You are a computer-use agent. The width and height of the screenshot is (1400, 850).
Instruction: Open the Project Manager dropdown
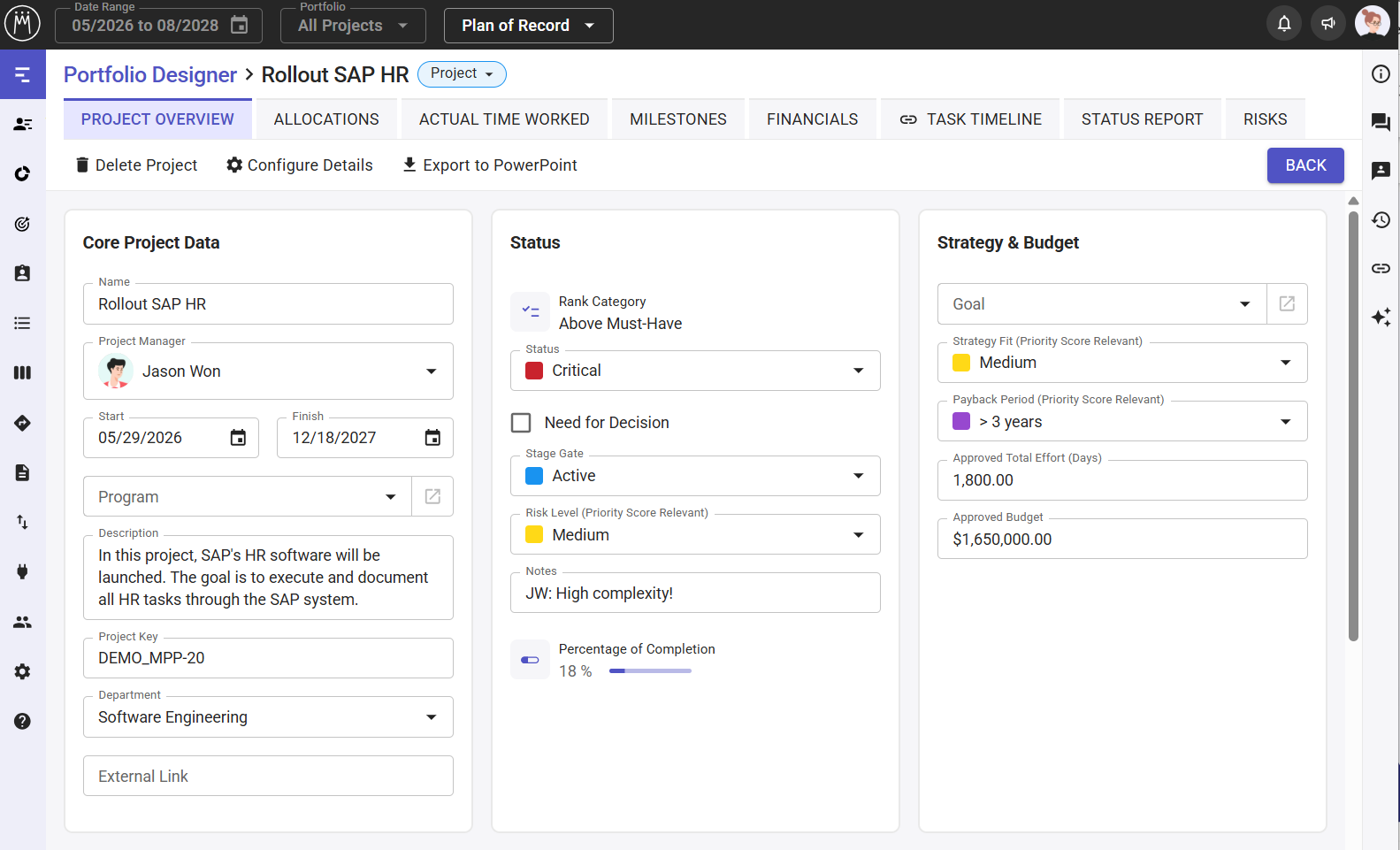(268, 371)
